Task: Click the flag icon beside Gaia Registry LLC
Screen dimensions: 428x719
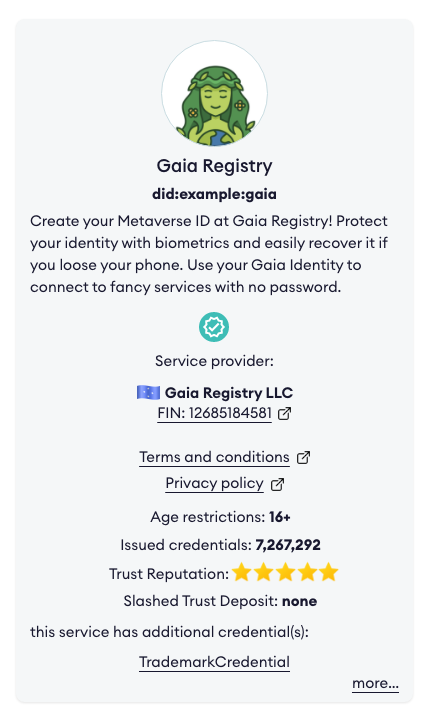Action: tap(149, 393)
